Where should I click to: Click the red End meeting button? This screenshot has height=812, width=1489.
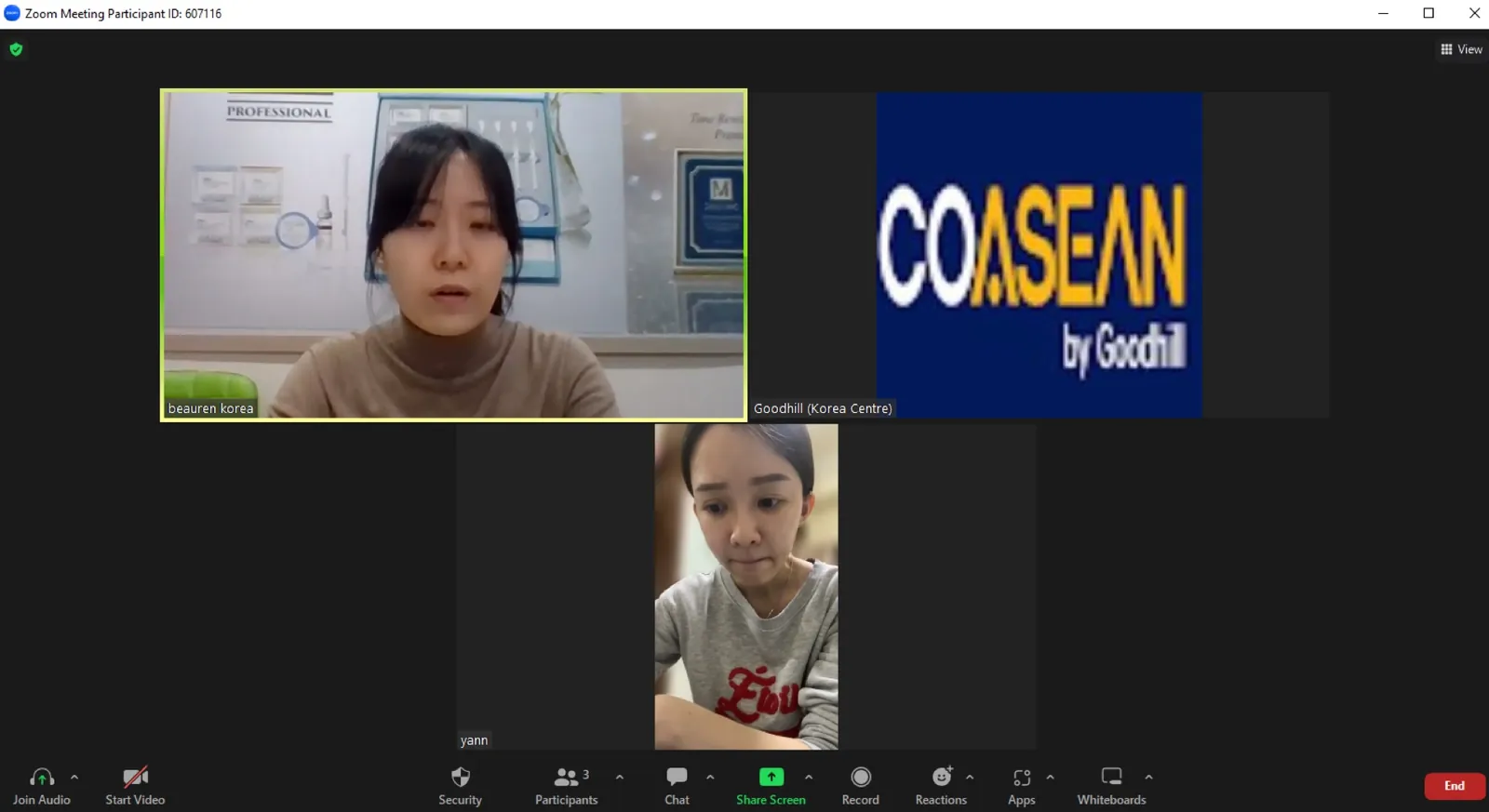click(1455, 786)
